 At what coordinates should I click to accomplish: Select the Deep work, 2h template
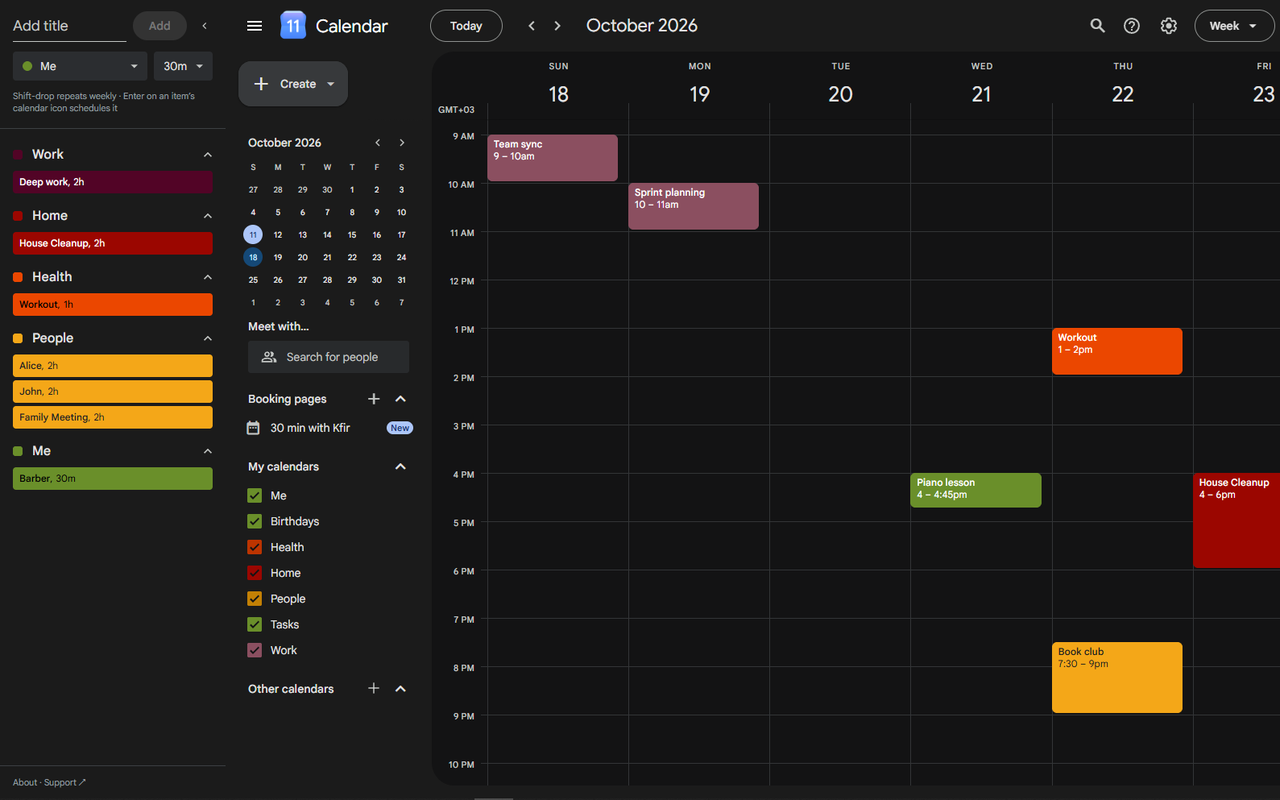click(x=112, y=182)
